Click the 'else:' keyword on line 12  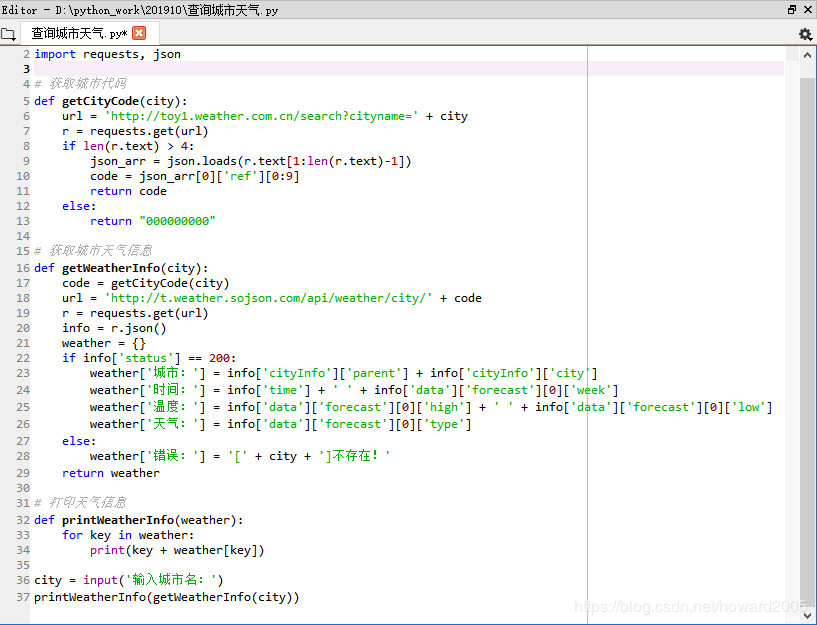click(79, 207)
